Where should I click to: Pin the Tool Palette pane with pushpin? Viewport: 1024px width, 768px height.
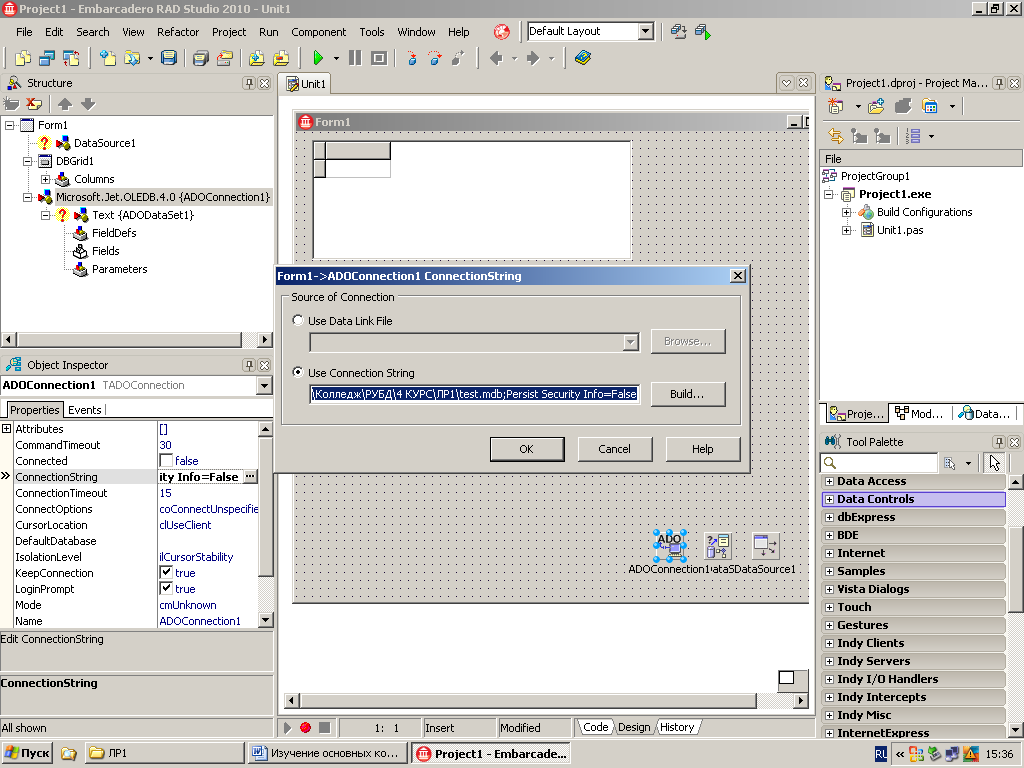pyautogui.click(x=999, y=442)
